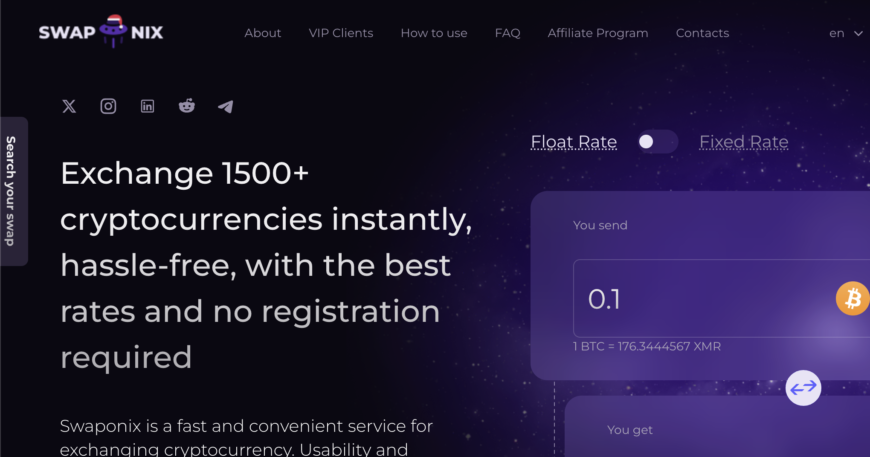Click the Swaponix logo
This screenshot has height=457, width=870.
pyautogui.click(x=101, y=32)
